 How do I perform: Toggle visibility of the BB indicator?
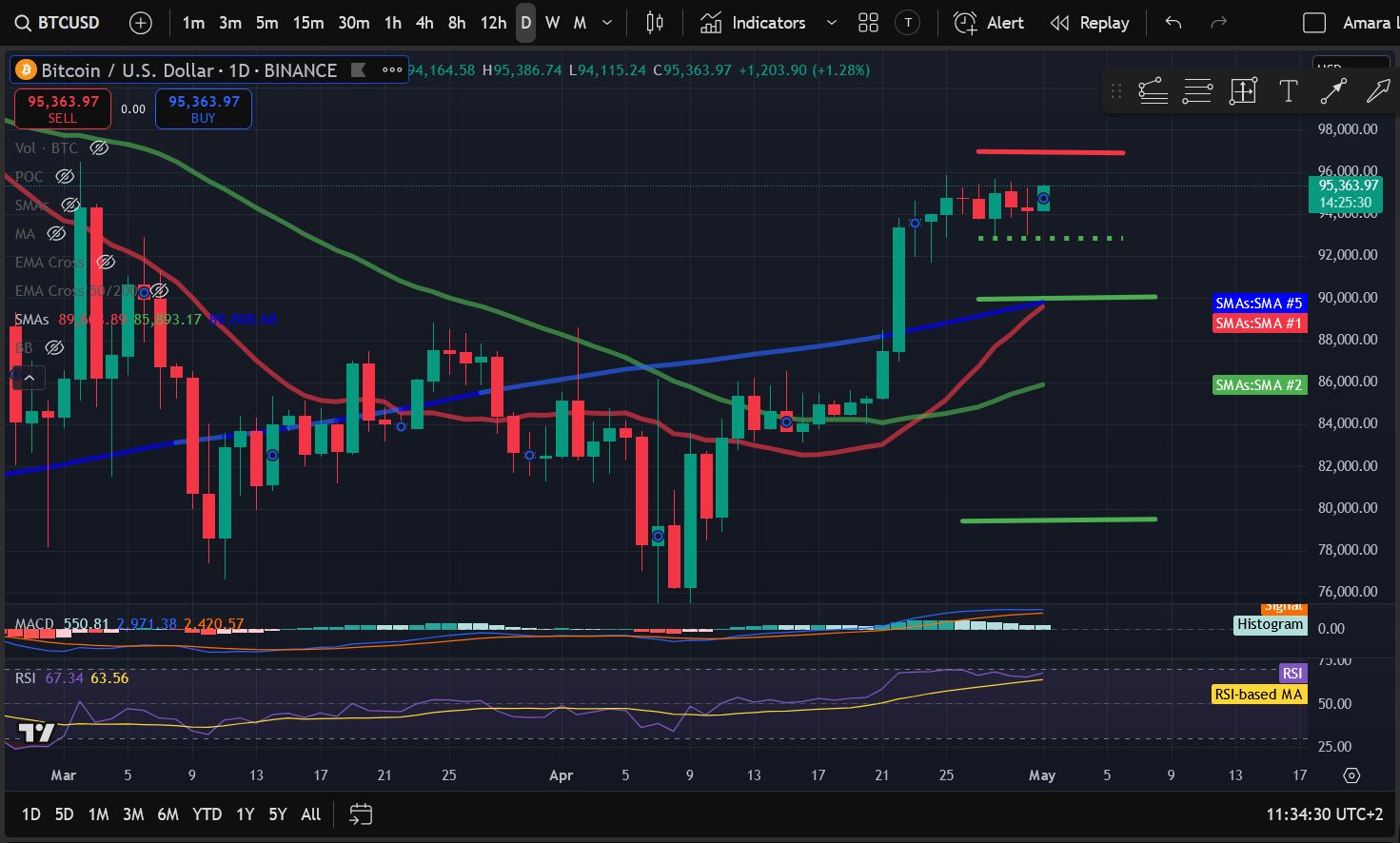pyautogui.click(x=54, y=347)
